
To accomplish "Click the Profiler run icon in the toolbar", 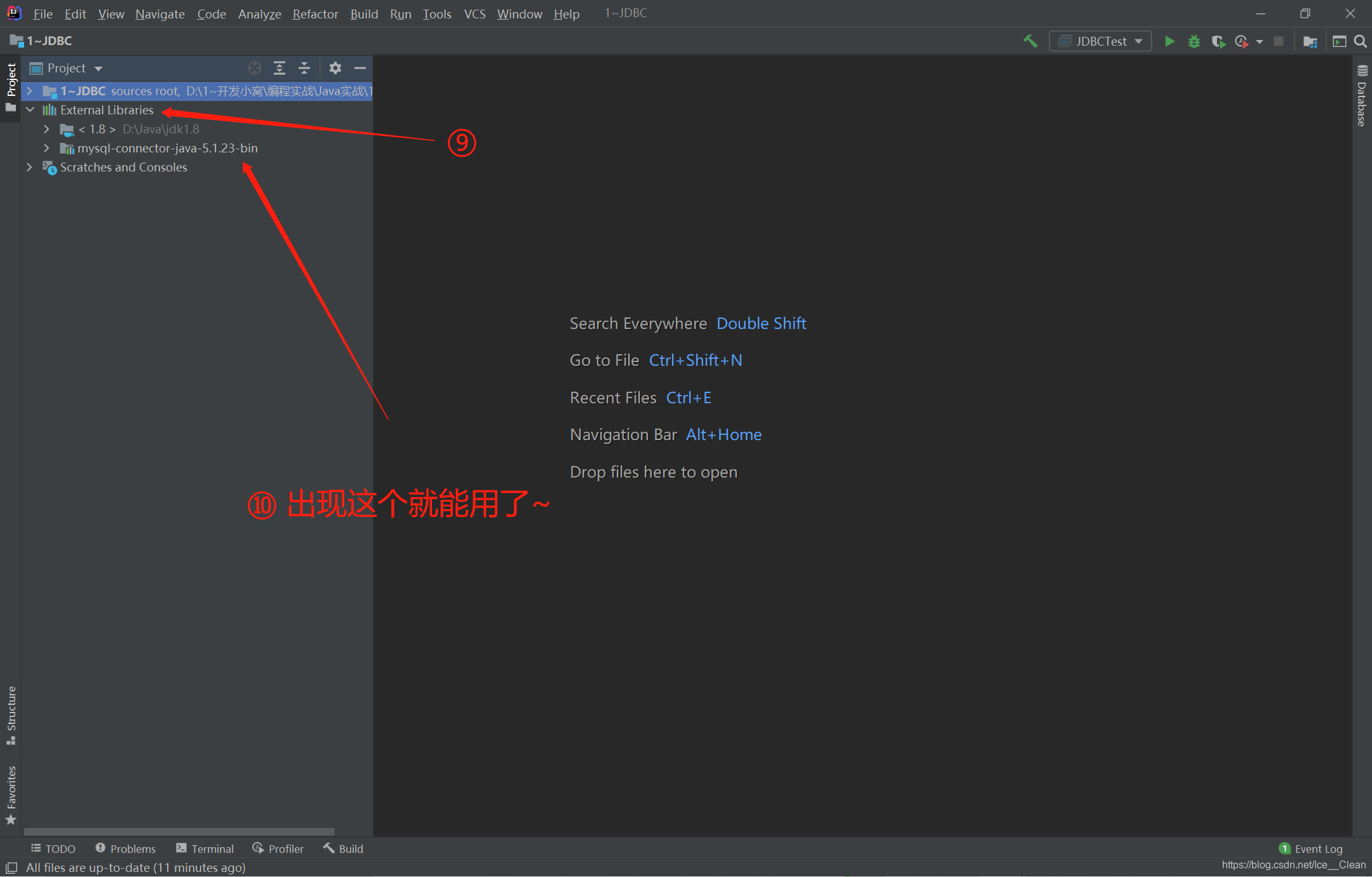I will pyautogui.click(x=1241, y=41).
